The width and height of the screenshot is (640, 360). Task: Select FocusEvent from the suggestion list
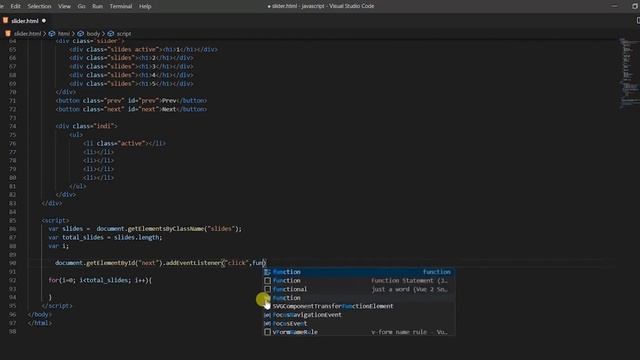(358, 323)
